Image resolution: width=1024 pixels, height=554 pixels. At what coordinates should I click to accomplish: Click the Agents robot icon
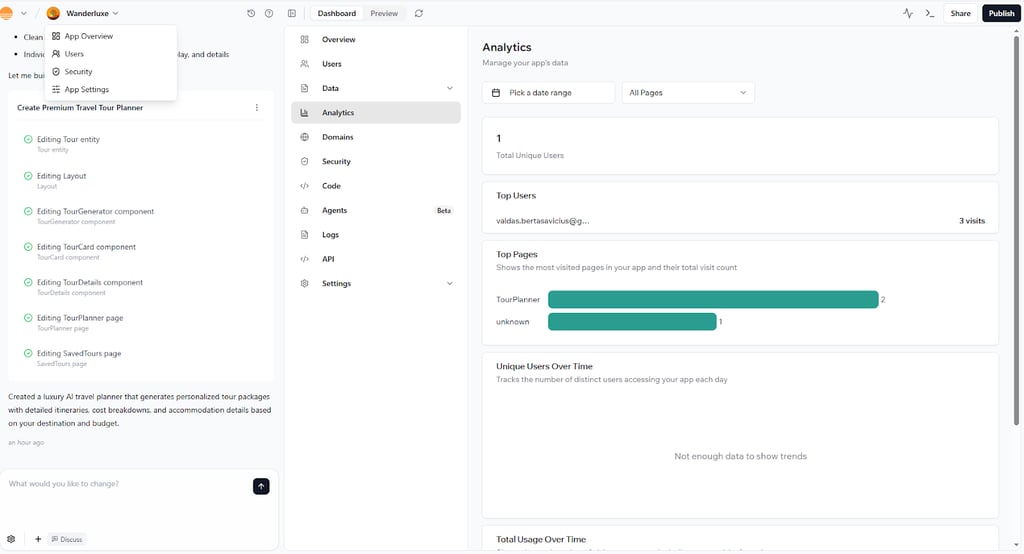coord(304,210)
